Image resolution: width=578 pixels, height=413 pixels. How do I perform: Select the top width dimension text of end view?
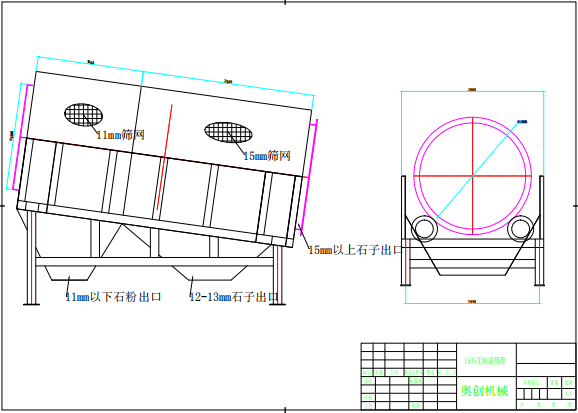(472, 89)
